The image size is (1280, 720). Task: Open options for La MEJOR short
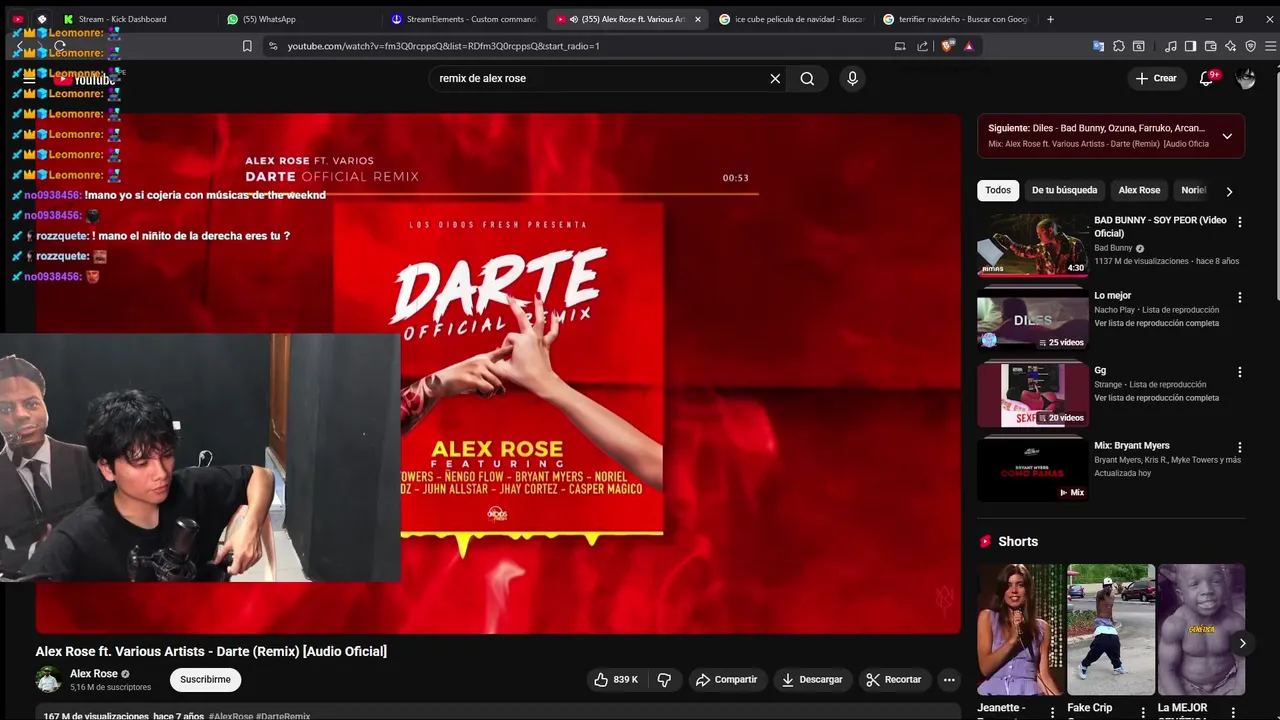[1232, 712]
